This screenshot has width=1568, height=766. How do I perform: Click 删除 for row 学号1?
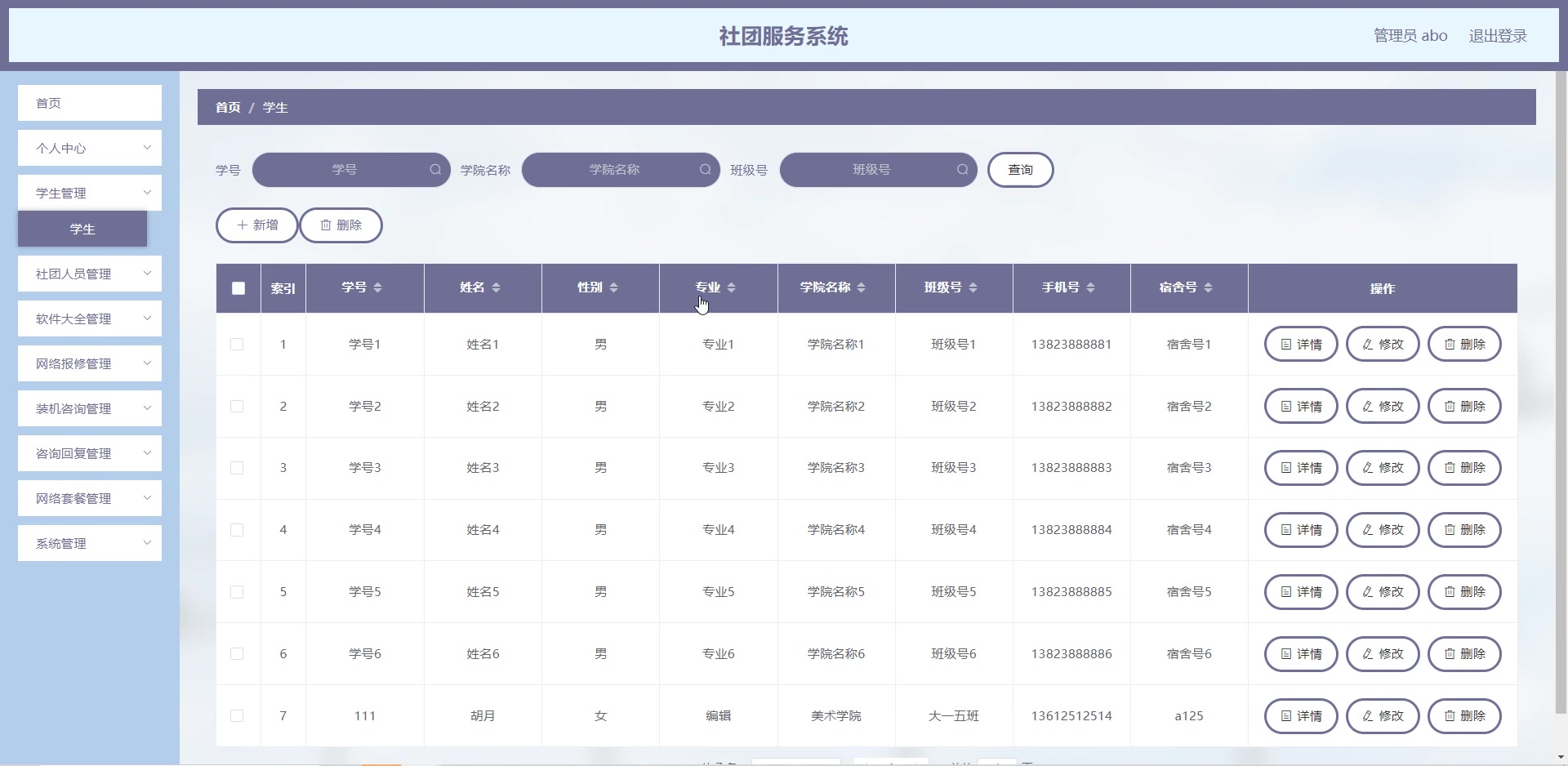point(1464,345)
